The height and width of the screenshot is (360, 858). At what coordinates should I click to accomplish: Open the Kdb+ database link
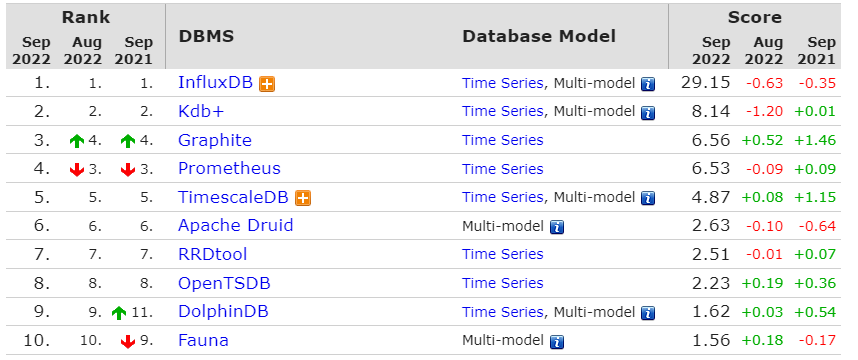[201, 111]
